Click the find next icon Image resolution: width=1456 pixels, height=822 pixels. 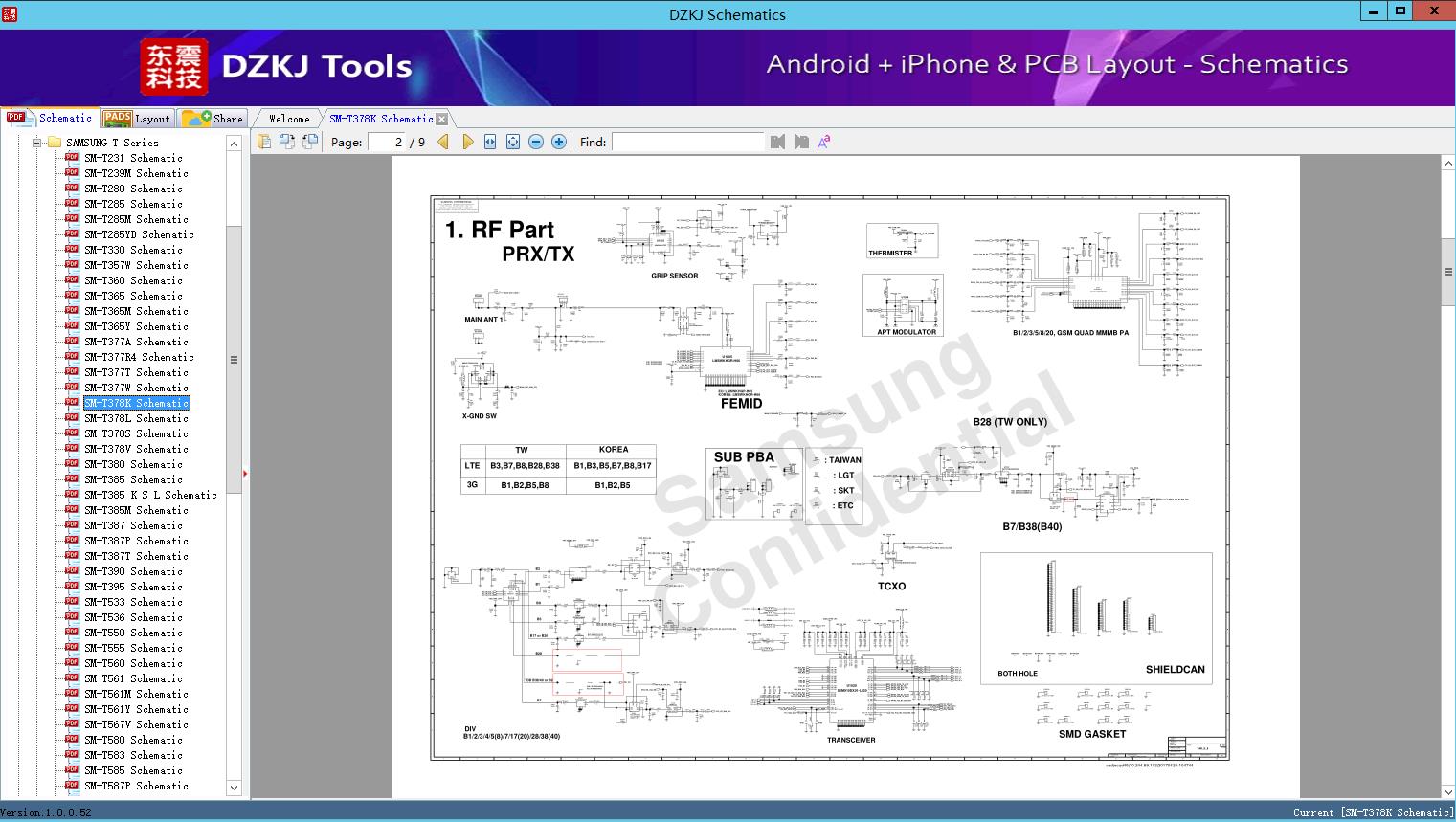tap(801, 142)
